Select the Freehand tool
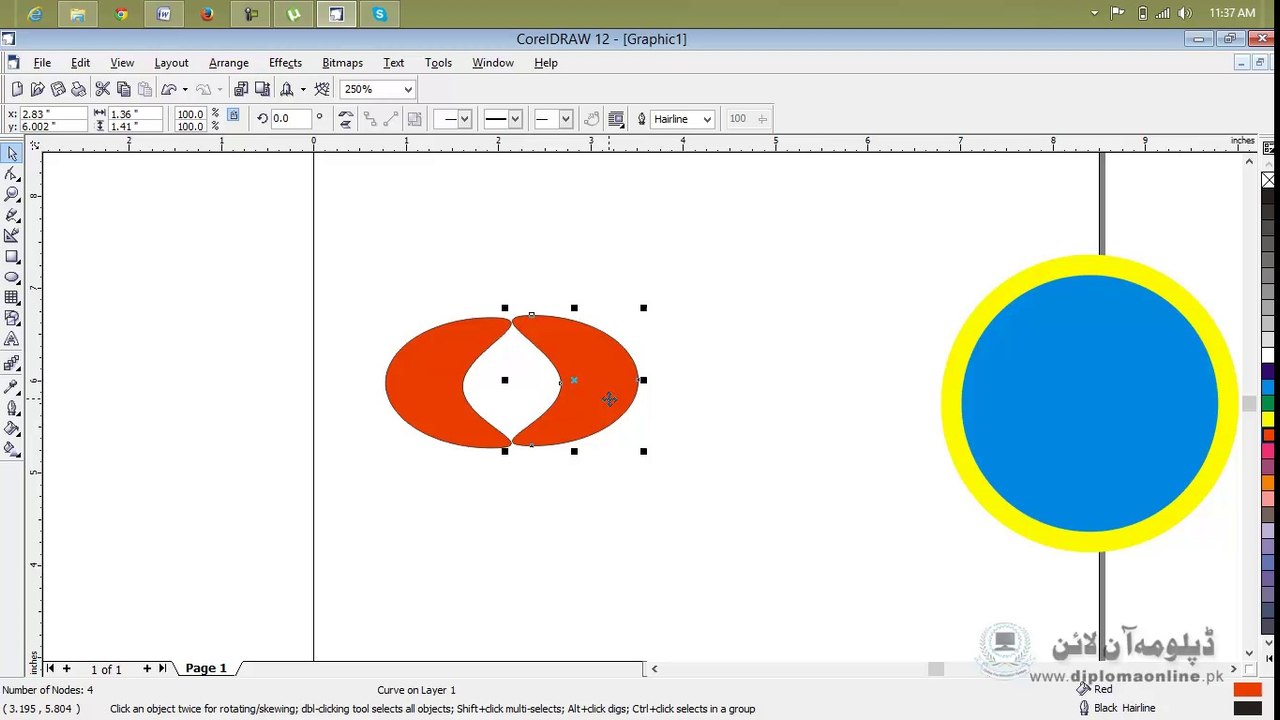Viewport: 1280px width, 720px height. coord(12,215)
